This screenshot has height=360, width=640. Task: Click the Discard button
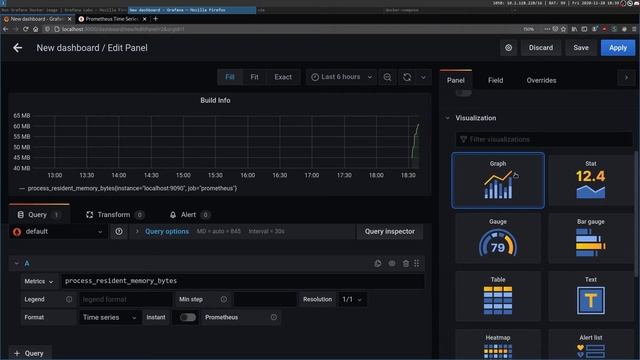coord(541,48)
